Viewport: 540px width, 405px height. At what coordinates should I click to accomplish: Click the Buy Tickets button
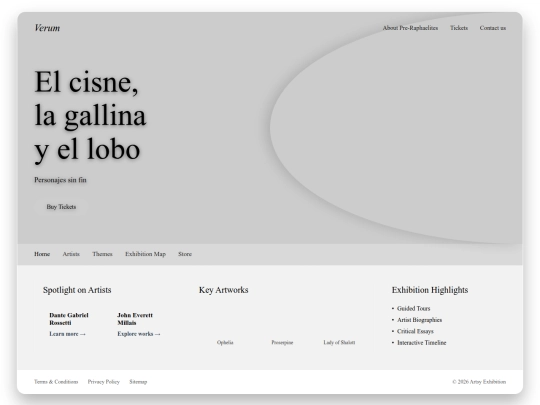pyautogui.click(x=61, y=207)
